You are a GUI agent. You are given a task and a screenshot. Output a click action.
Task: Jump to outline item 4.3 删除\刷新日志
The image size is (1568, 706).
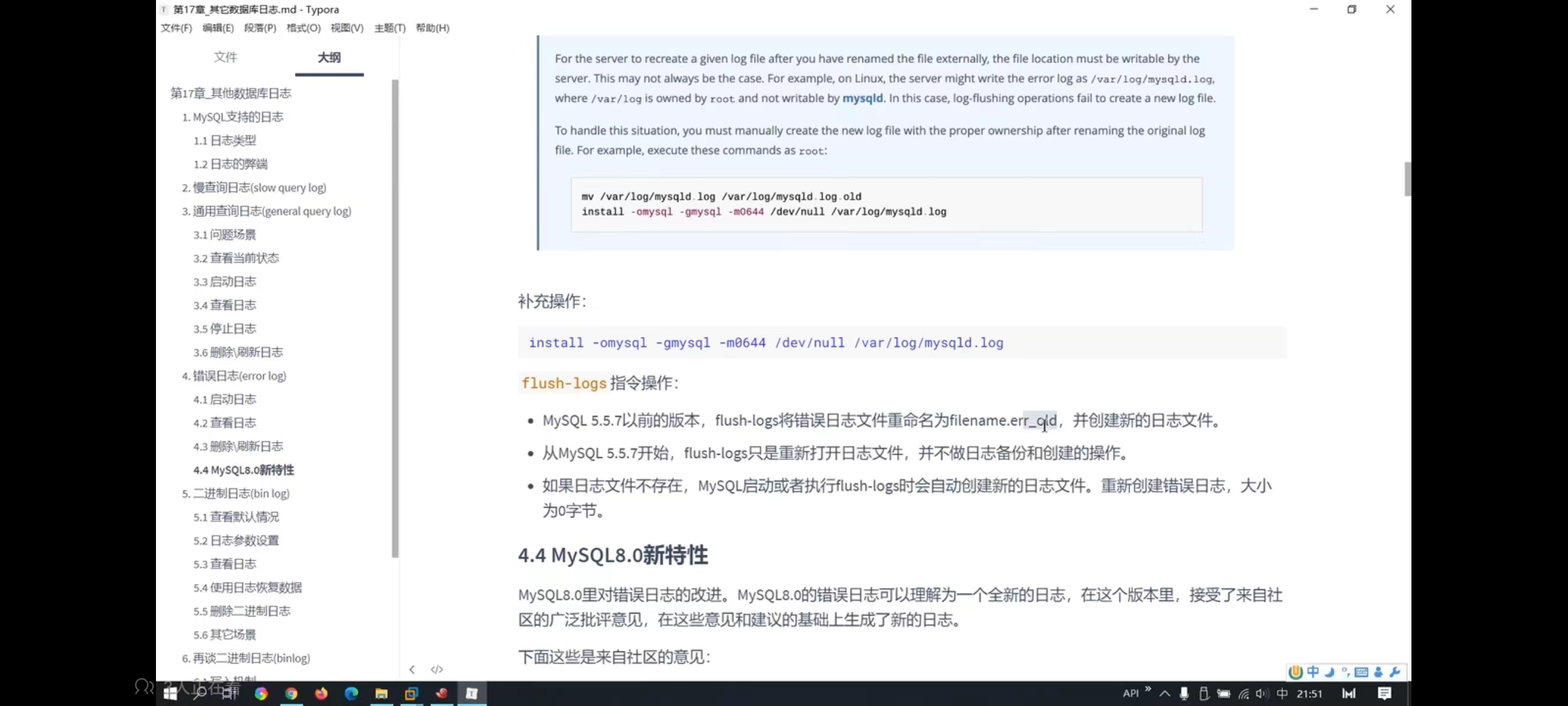[238, 447]
